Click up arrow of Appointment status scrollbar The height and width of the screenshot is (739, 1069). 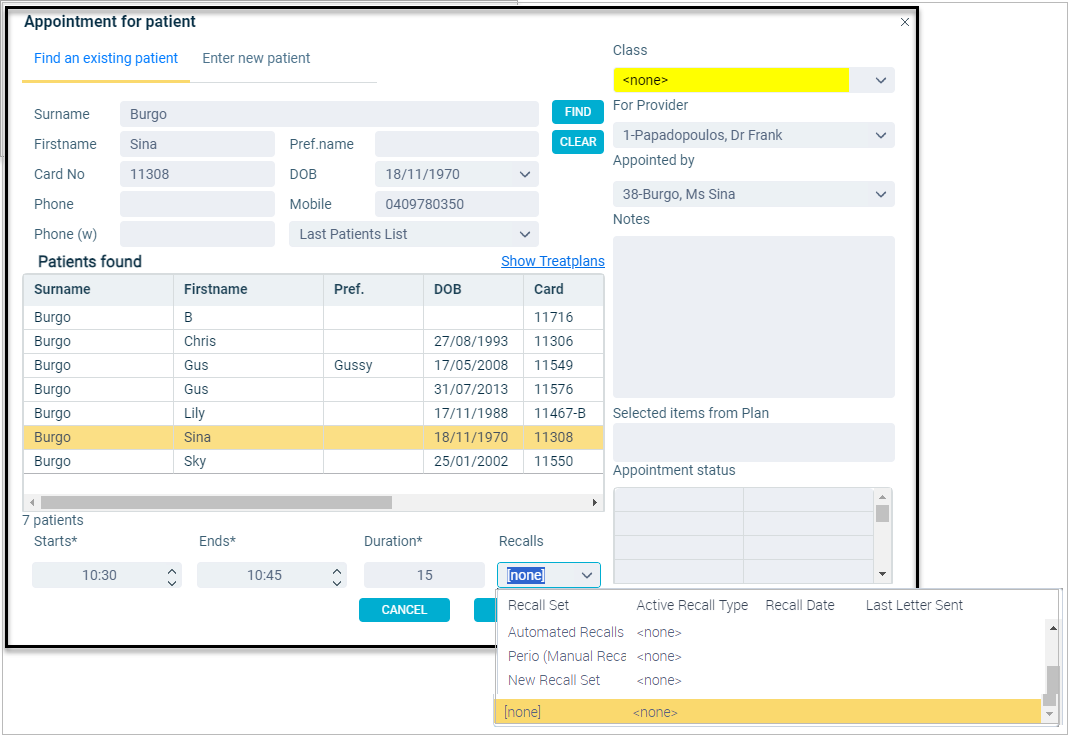click(882, 497)
